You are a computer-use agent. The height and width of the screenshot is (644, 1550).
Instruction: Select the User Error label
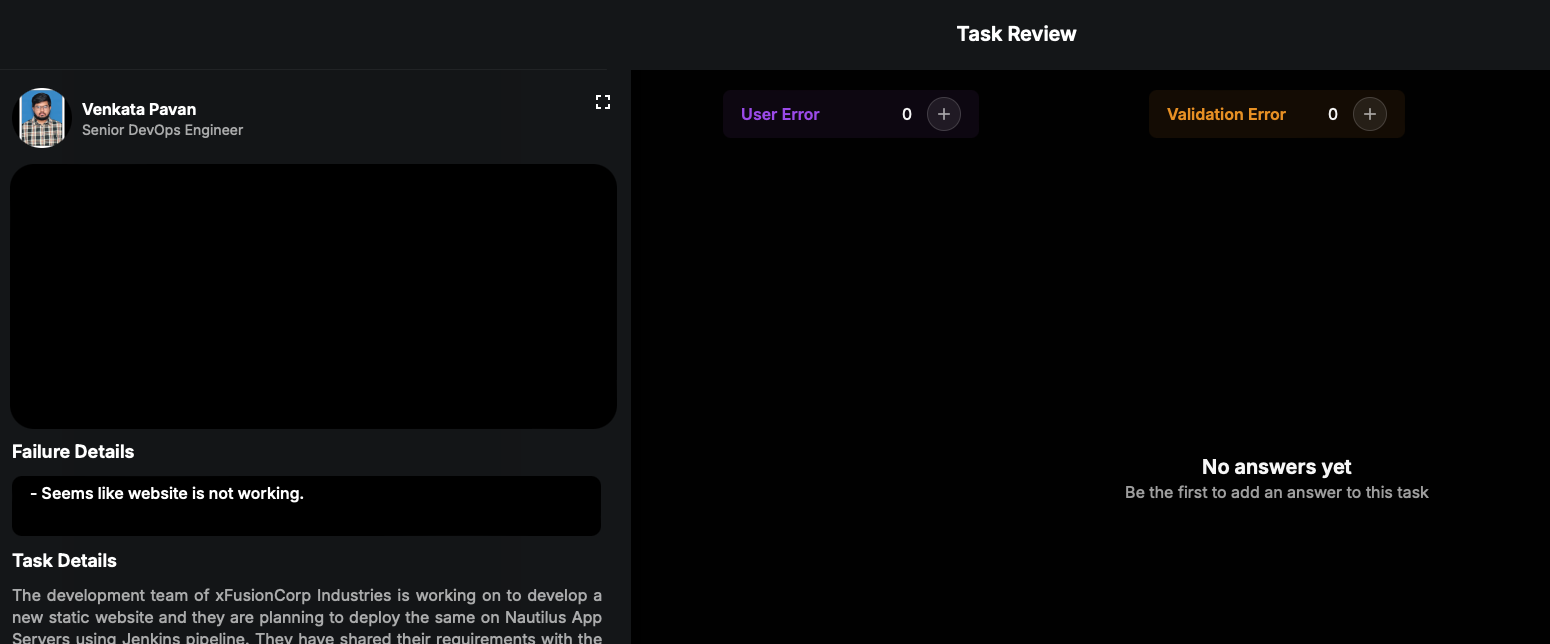coord(780,114)
